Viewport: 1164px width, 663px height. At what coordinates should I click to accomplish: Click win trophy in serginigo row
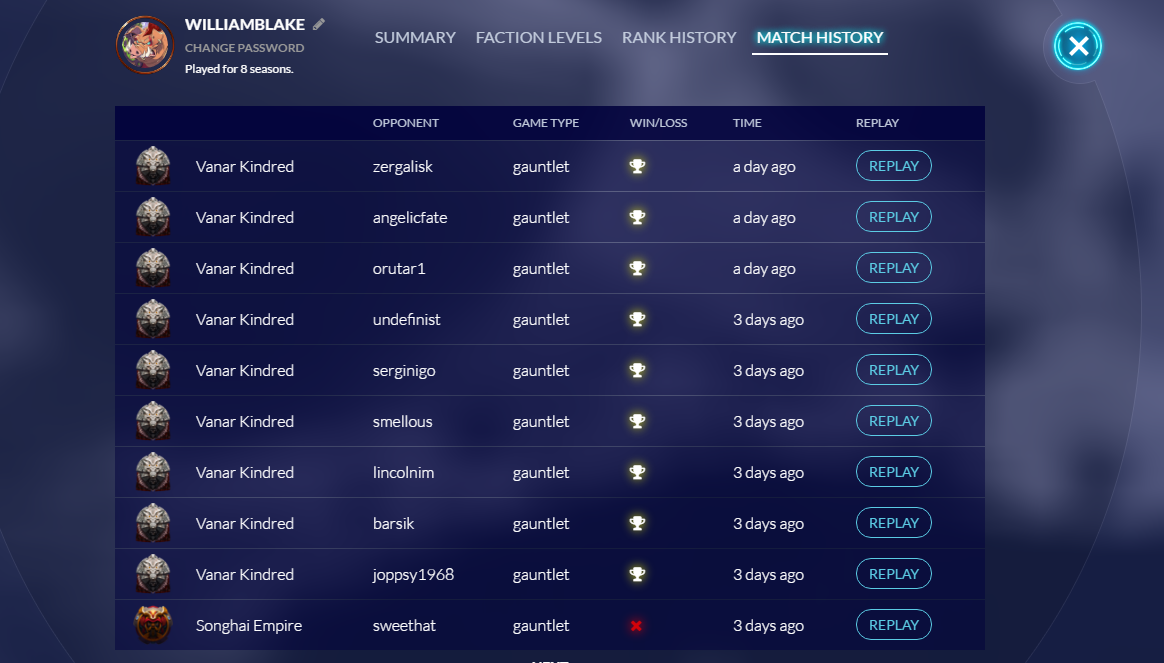637,370
